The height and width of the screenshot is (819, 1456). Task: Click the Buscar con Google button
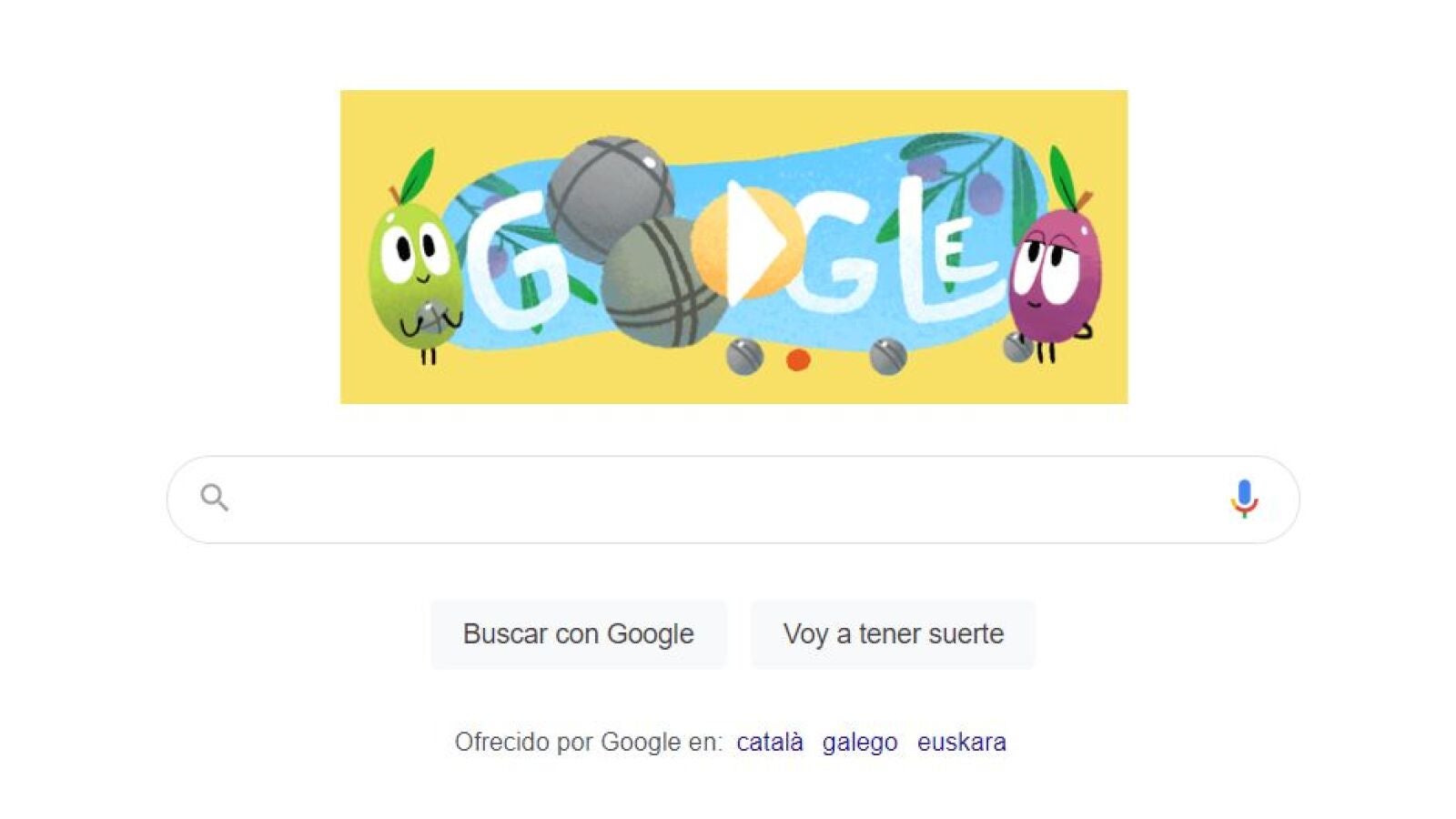[x=579, y=634]
